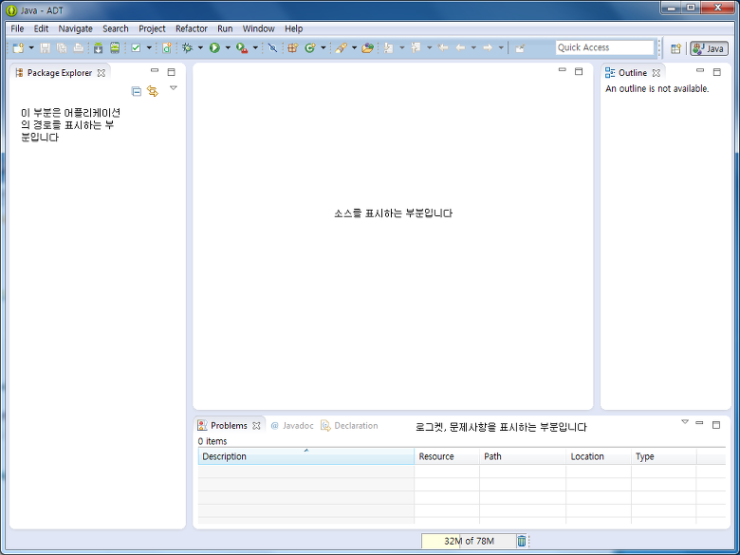Select the Java perspective button
740x555 pixels.
click(709, 48)
